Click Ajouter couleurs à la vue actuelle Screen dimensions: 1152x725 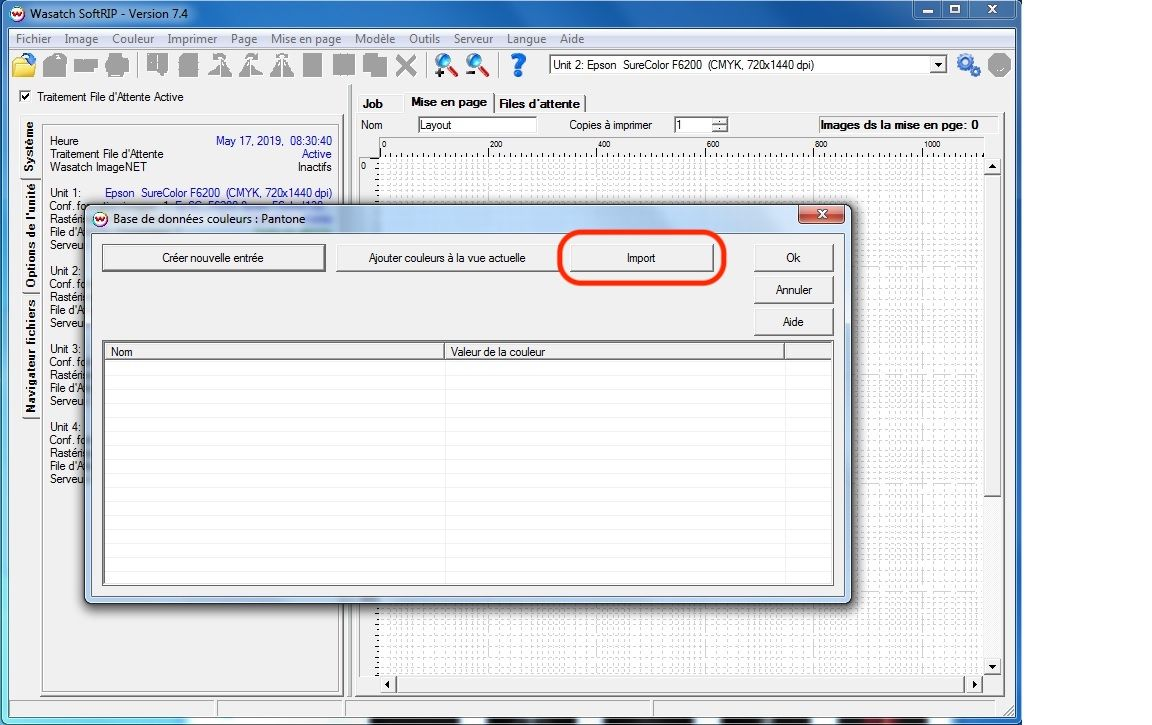447,258
